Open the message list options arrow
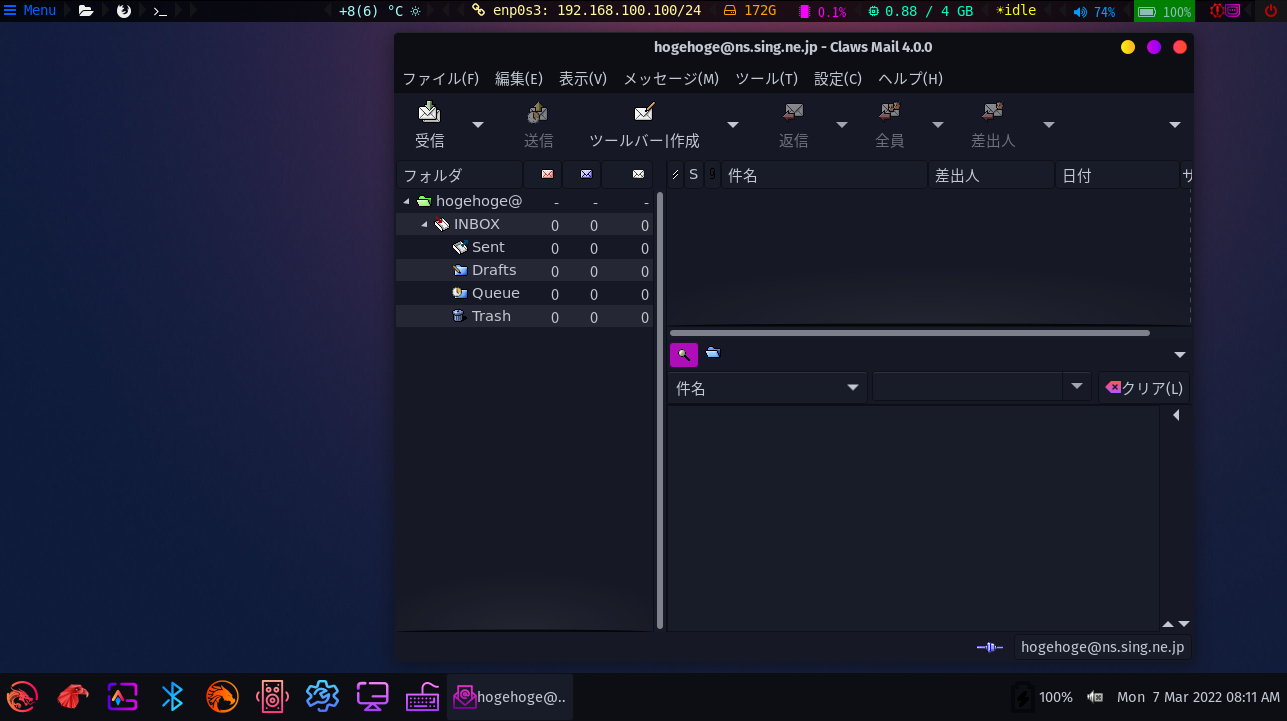 1180,355
